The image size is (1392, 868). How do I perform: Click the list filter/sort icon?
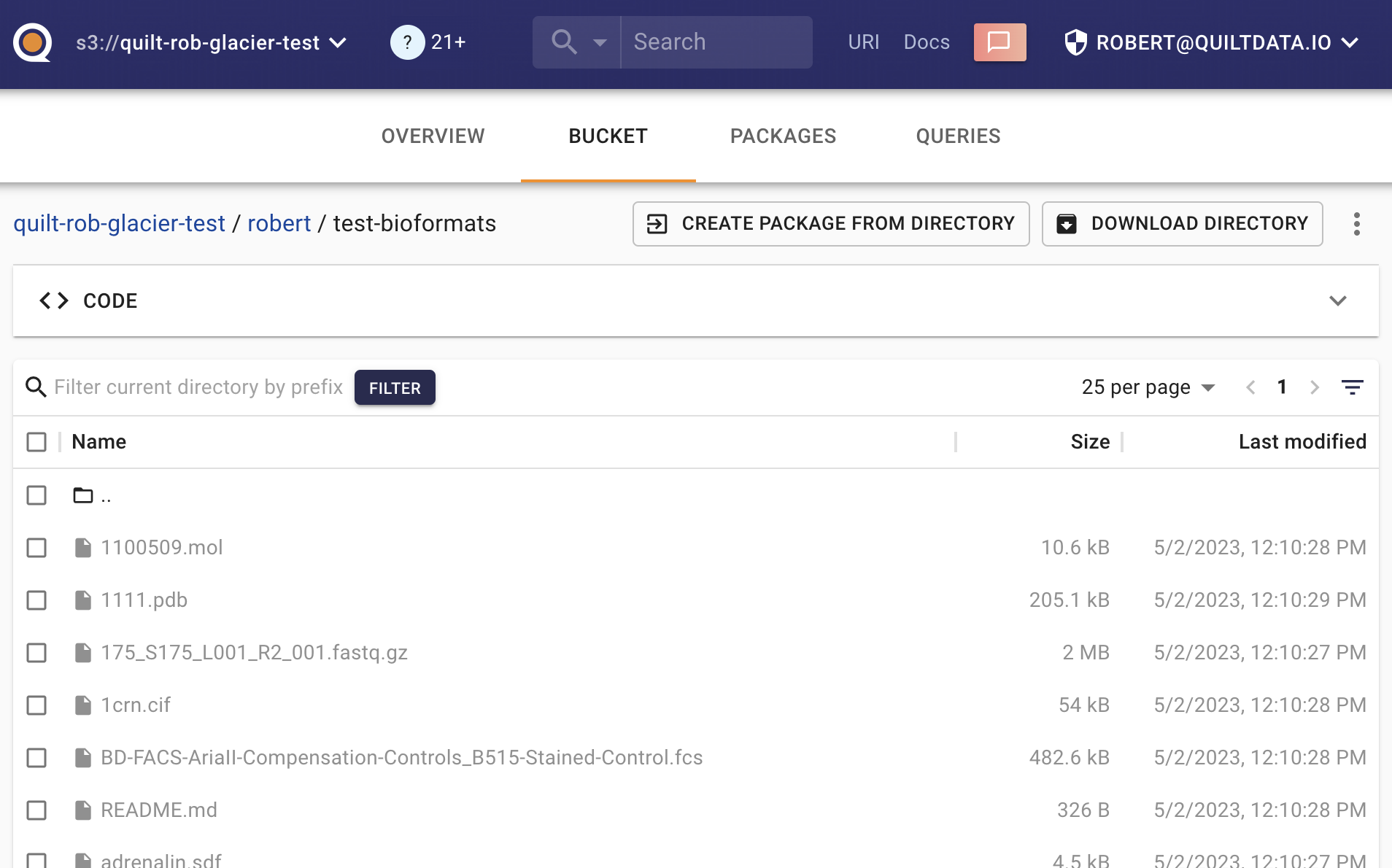coord(1353,387)
